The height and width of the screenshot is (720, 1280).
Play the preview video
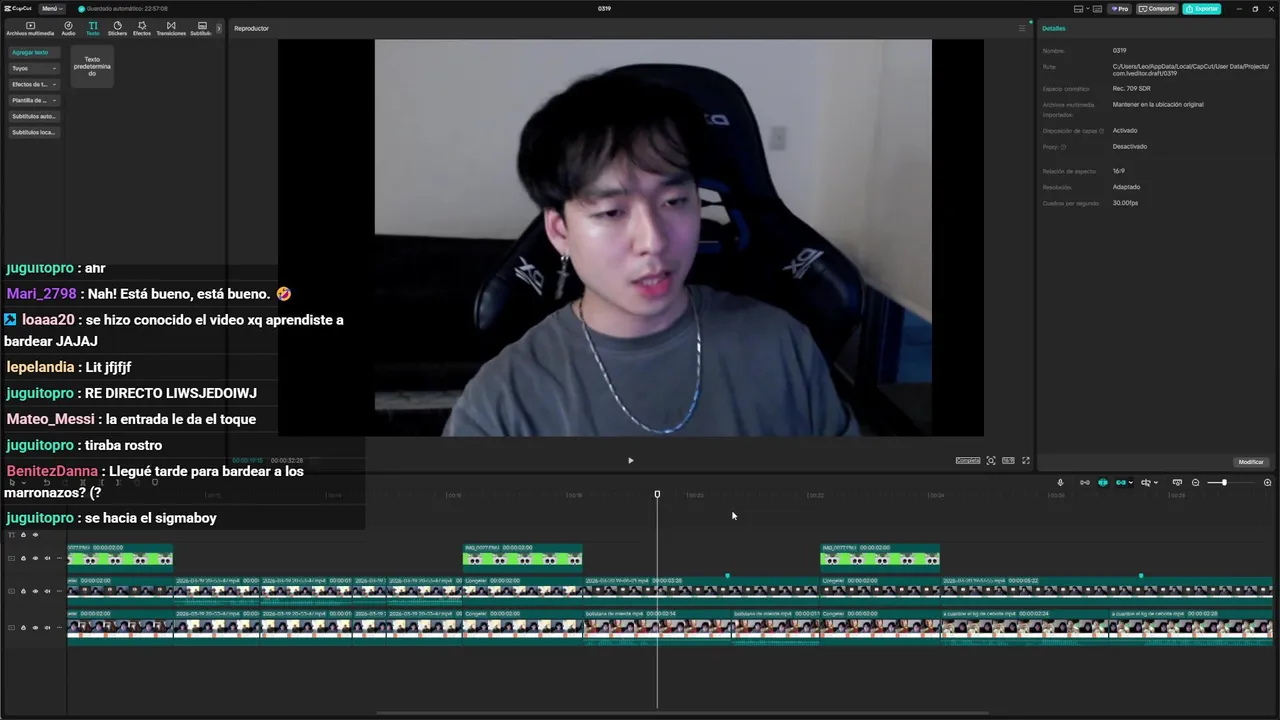[630, 460]
